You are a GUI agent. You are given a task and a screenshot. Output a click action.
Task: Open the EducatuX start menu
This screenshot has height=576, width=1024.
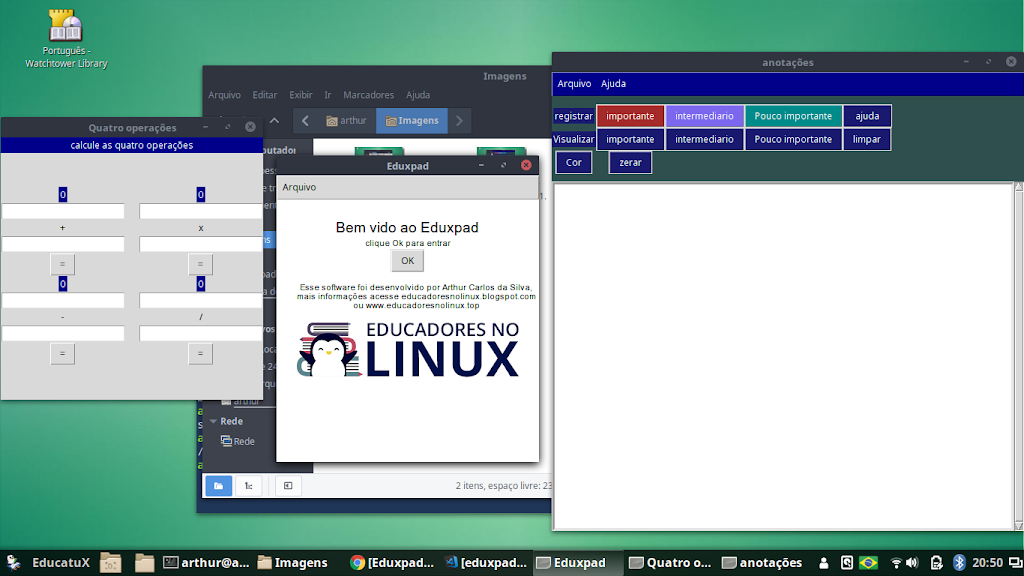[x=48, y=562]
